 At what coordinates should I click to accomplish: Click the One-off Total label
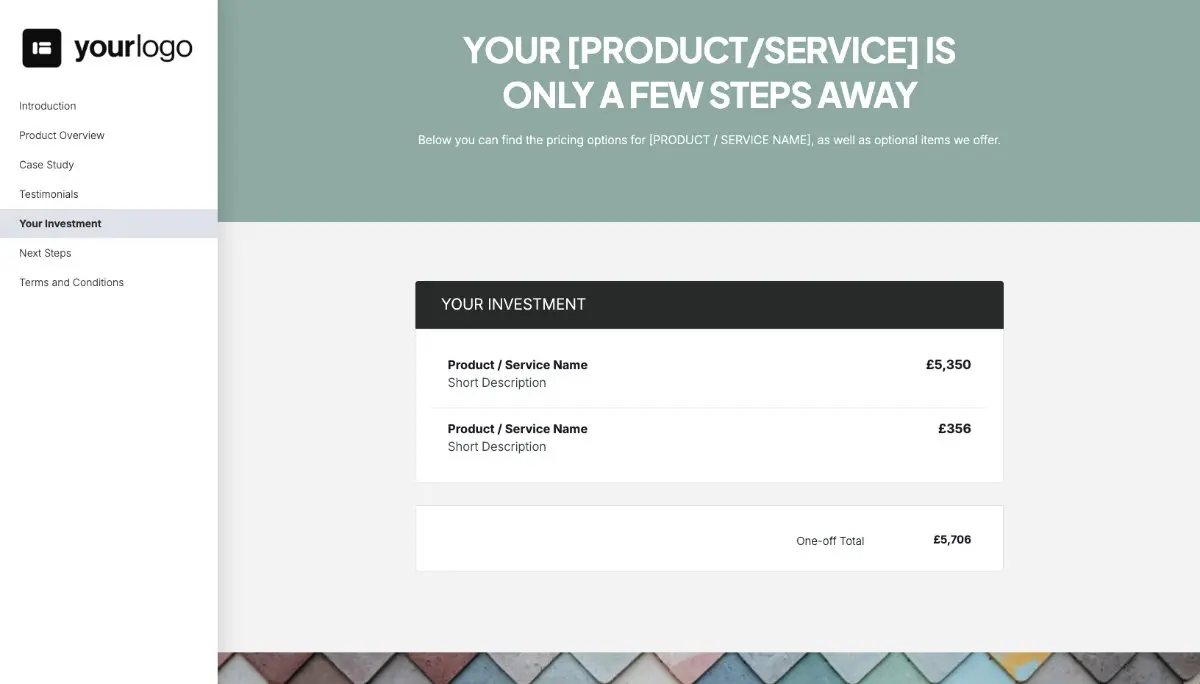(830, 540)
